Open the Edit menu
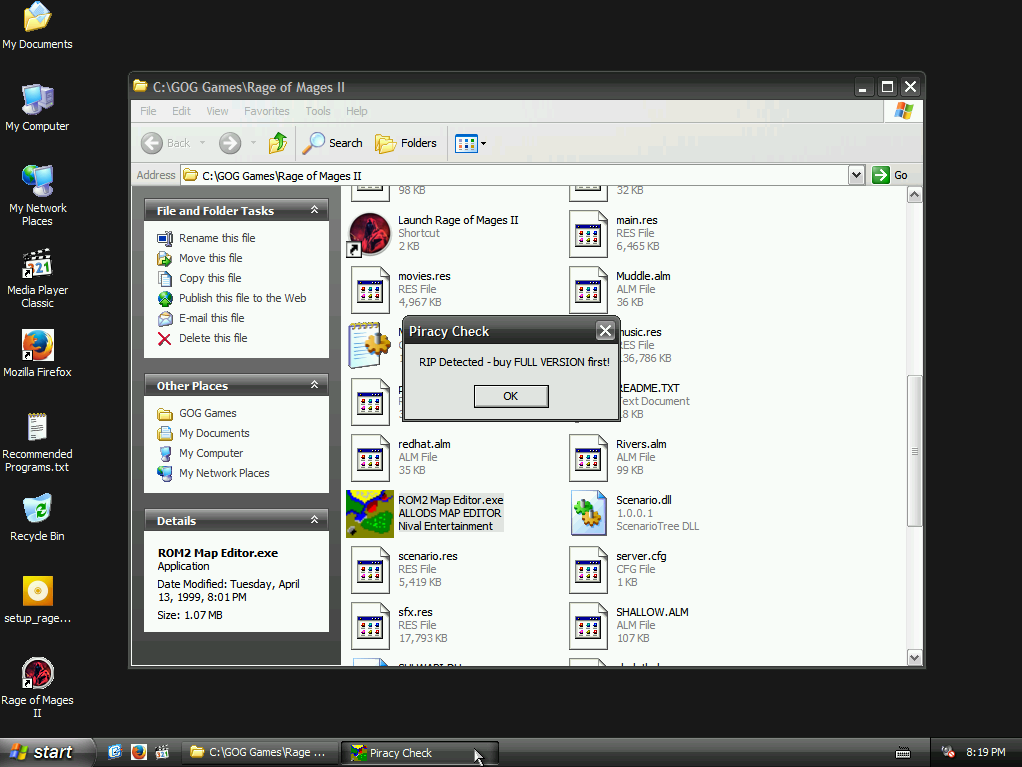The image size is (1022, 767). (181, 111)
